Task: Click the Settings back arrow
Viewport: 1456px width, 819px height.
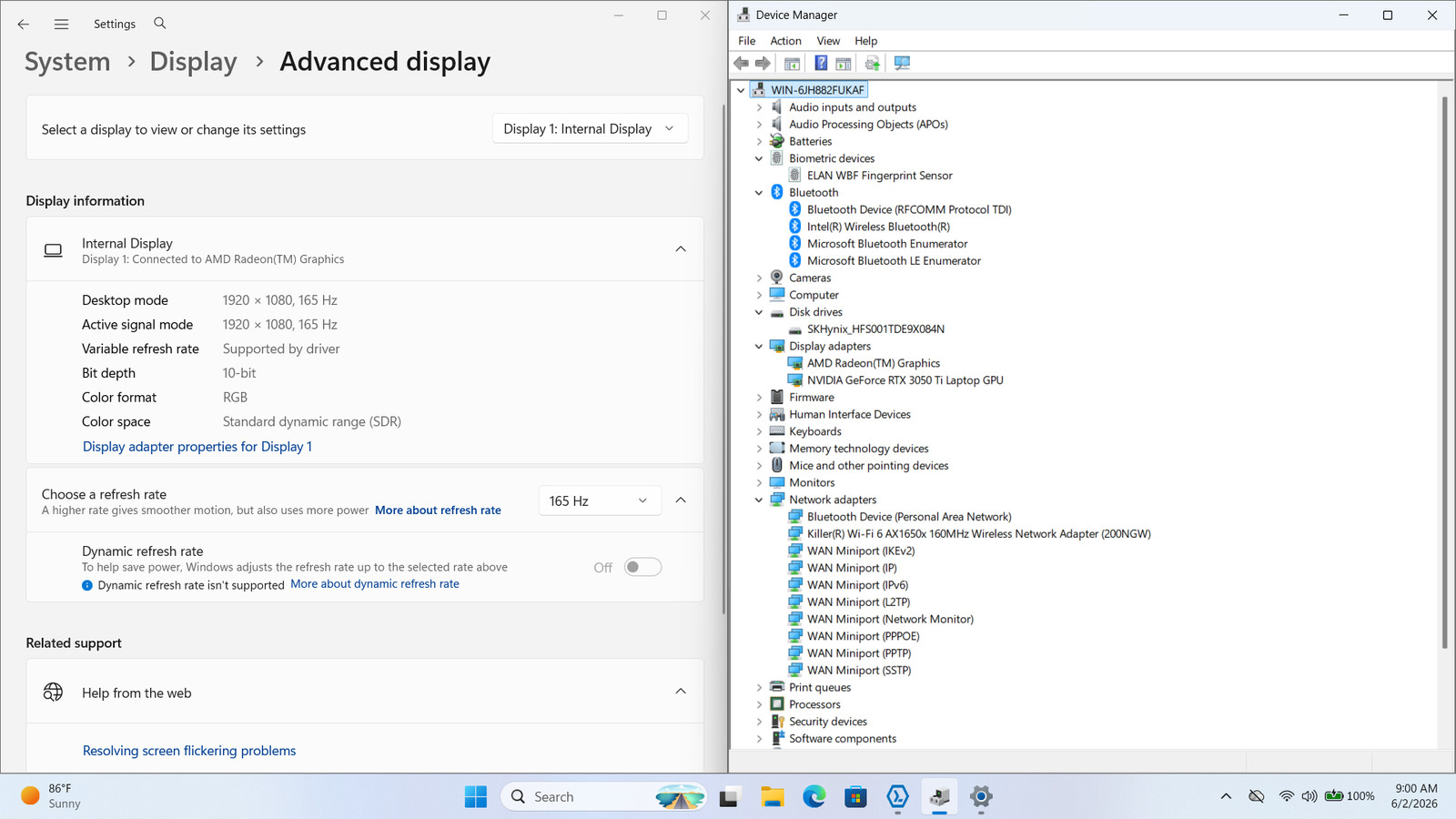Action: (24, 24)
